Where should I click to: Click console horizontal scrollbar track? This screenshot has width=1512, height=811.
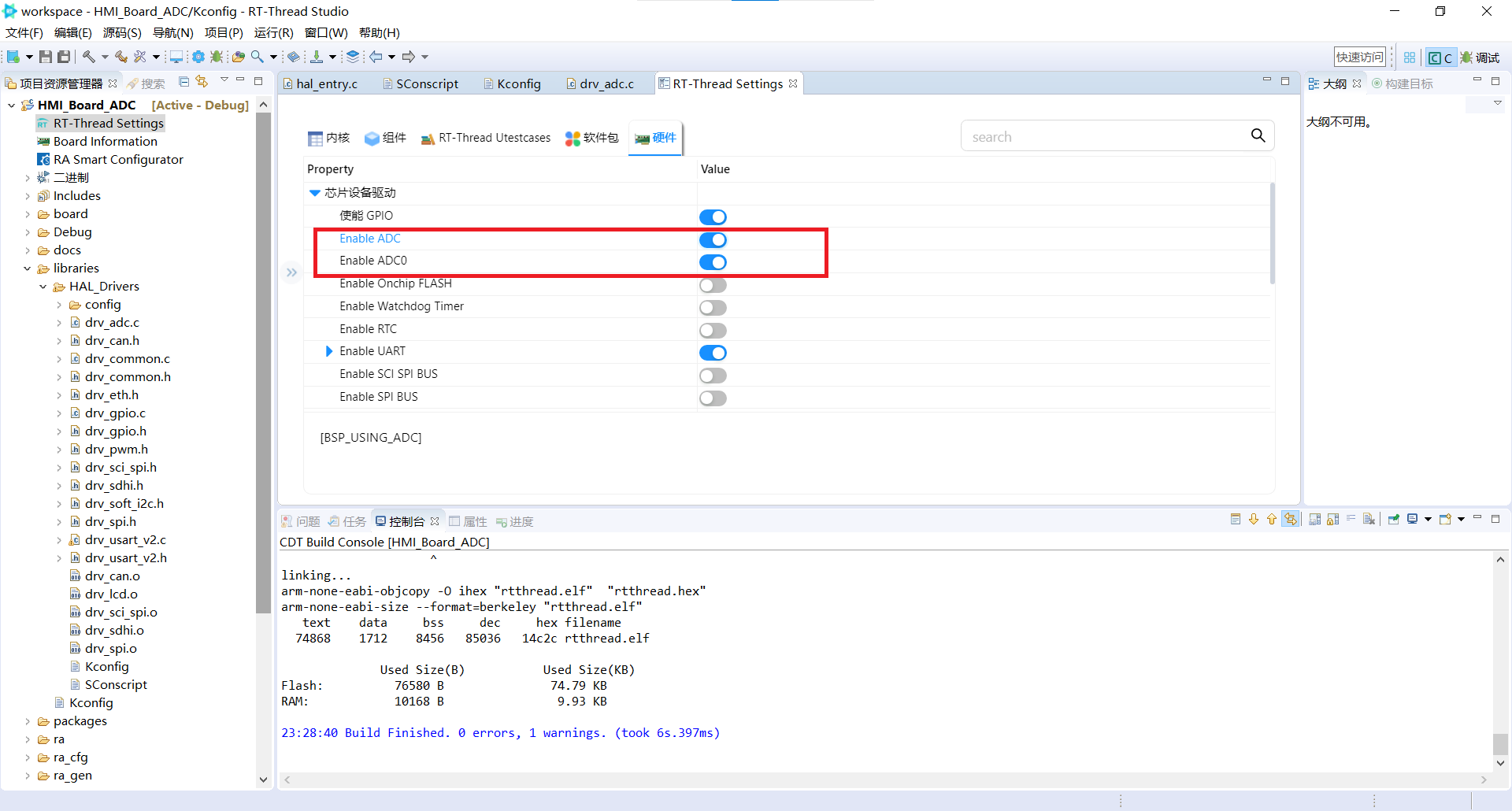tap(886, 780)
